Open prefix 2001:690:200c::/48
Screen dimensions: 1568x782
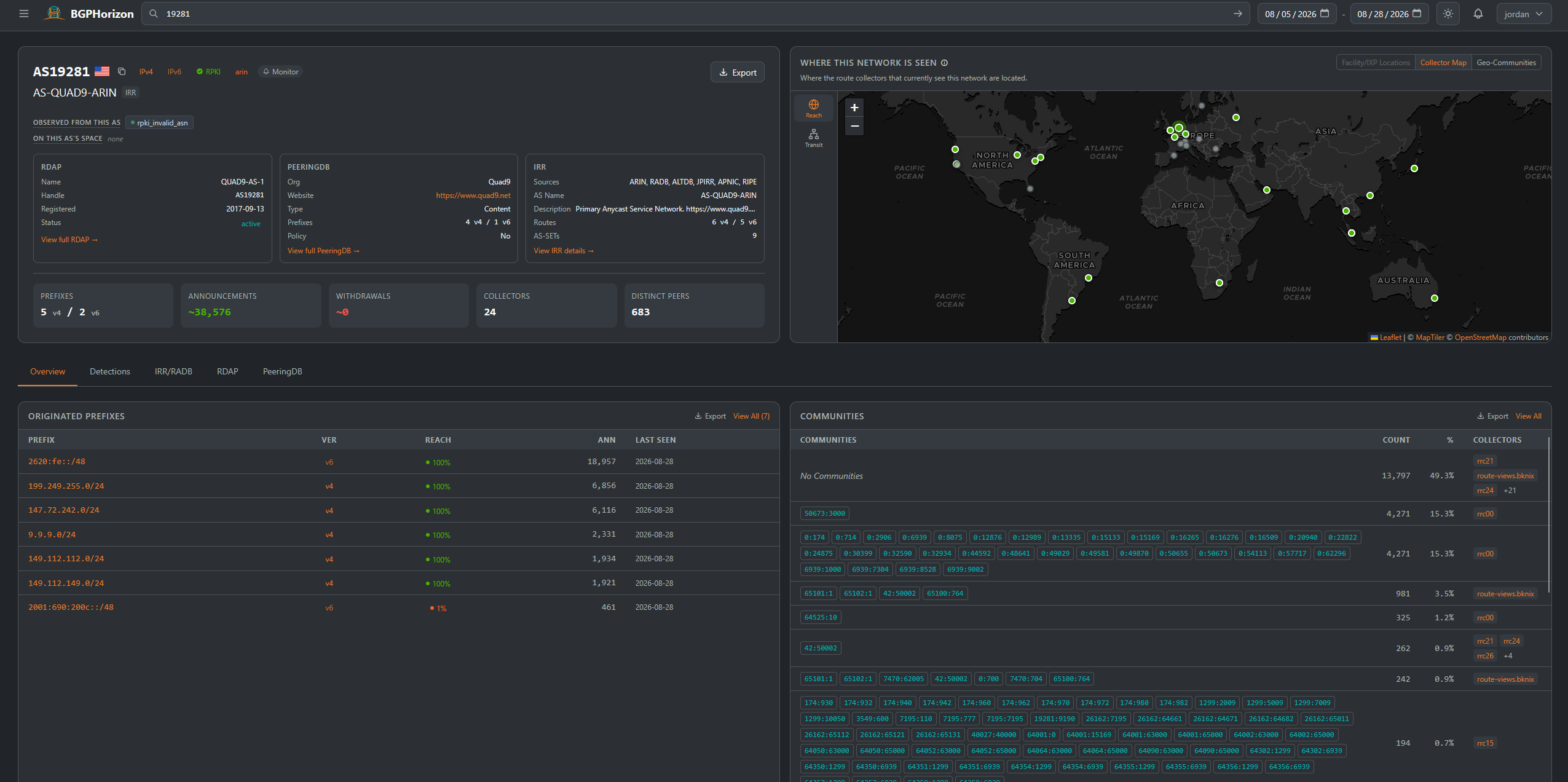71,607
